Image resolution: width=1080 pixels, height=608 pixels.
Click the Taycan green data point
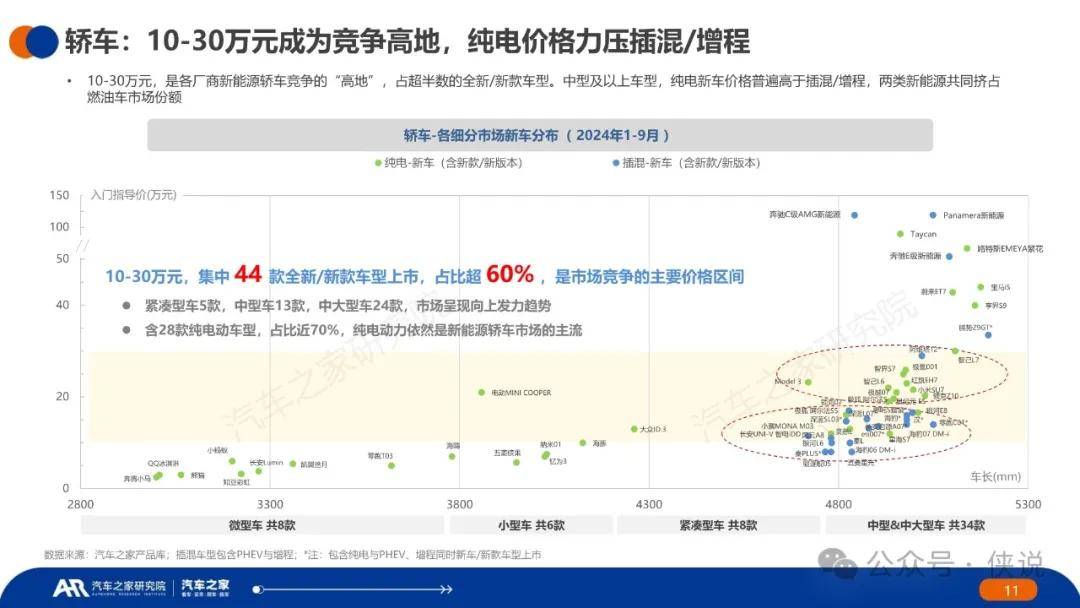pos(900,234)
